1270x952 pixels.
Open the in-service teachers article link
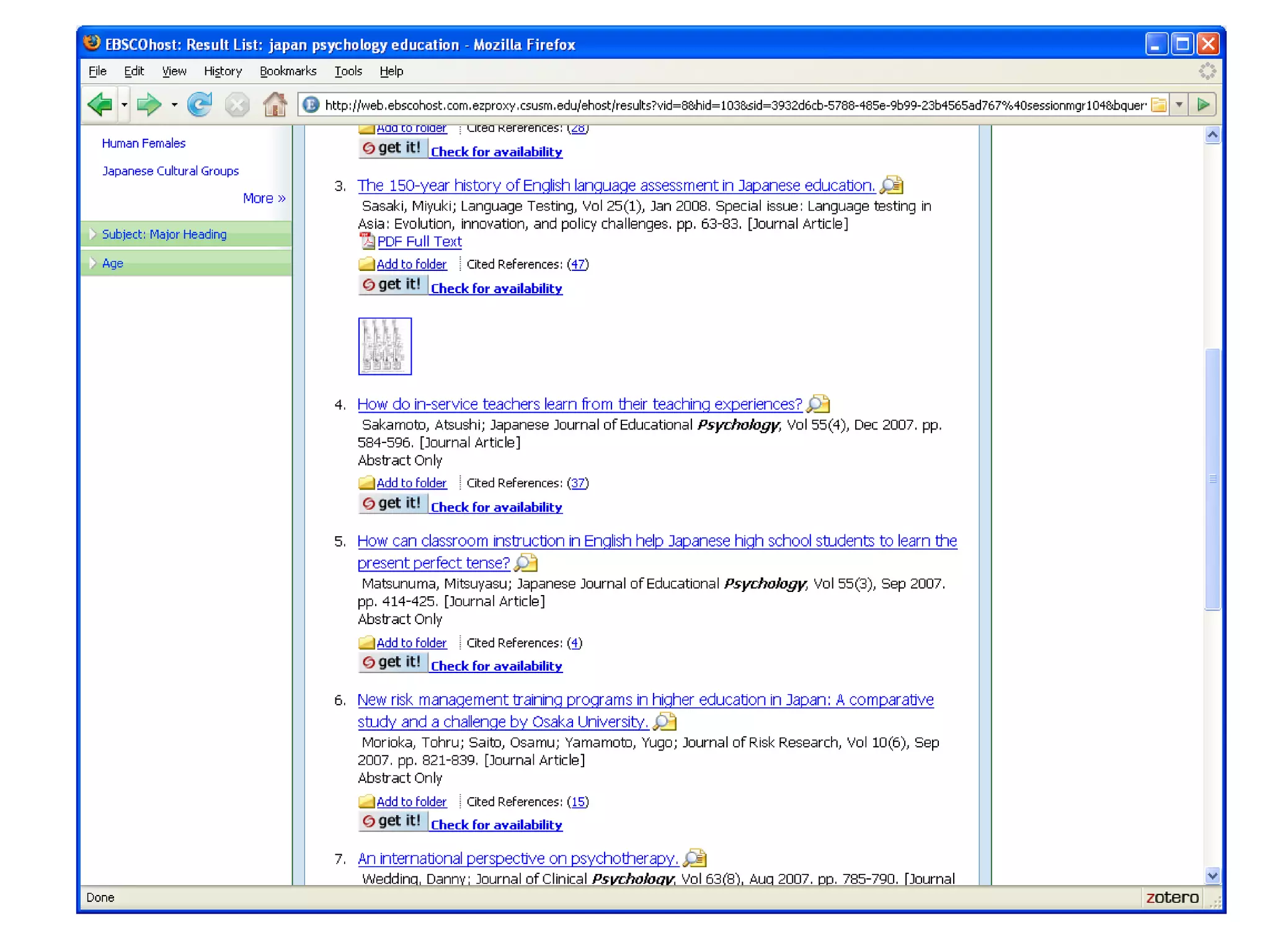tap(580, 404)
